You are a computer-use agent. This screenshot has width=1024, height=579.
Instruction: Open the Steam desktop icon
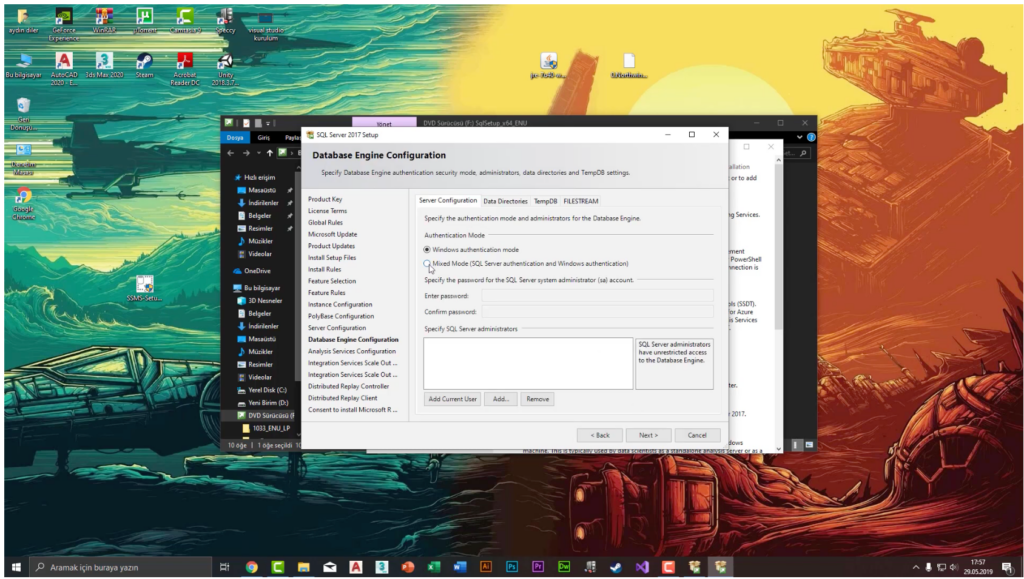click(144, 62)
